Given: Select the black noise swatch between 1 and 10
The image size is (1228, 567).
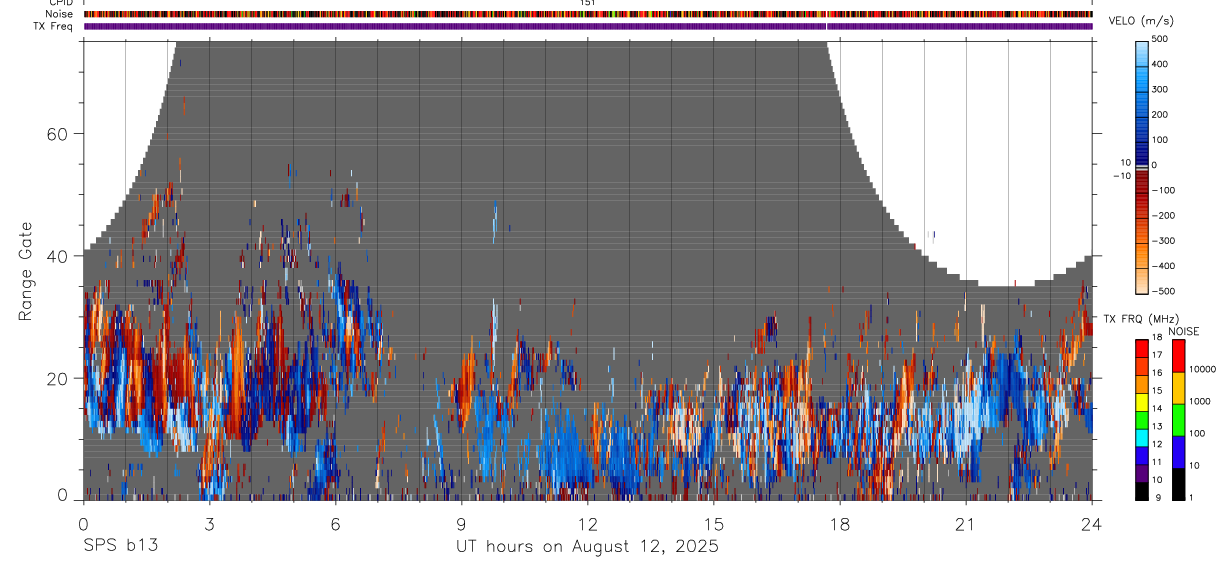Looking at the screenshot, I should pos(1177,483).
